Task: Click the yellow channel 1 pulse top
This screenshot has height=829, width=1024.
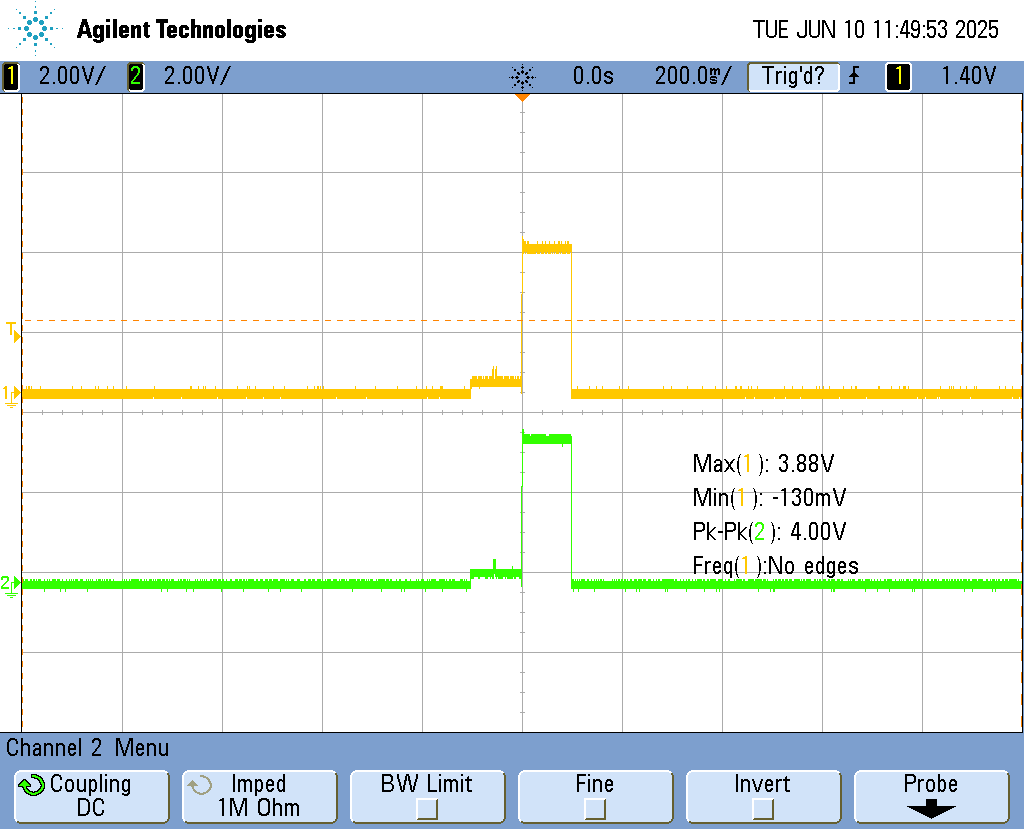Action: [547, 248]
